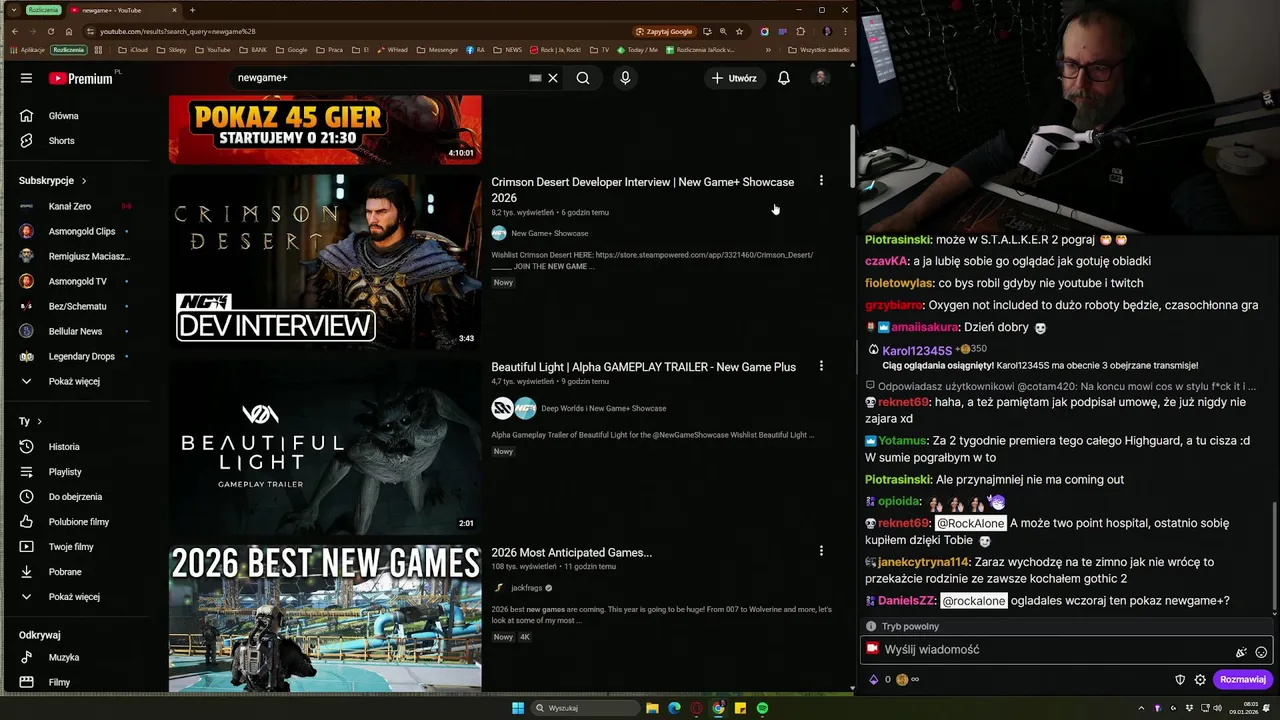
Task: Open the Messenger bookmark folder
Action: point(437,49)
